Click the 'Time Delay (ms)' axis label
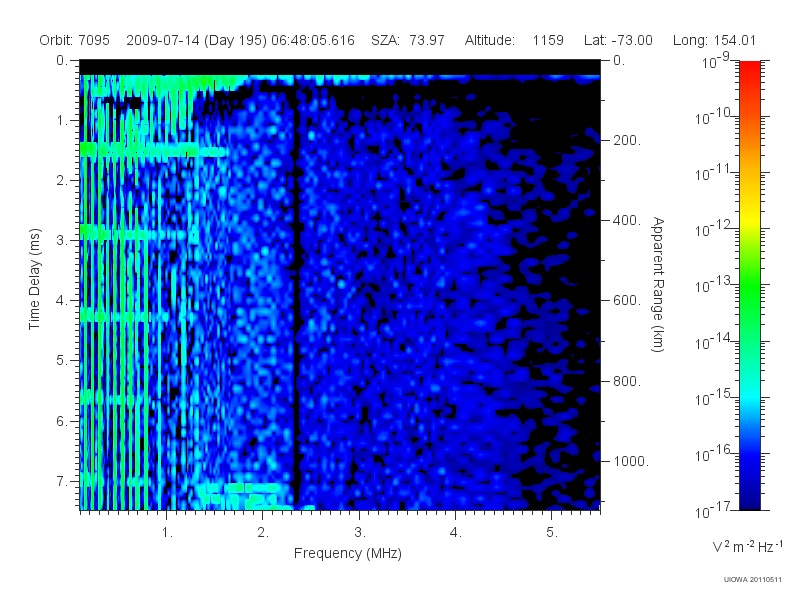This screenshot has height=600, width=800. coord(34,279)
